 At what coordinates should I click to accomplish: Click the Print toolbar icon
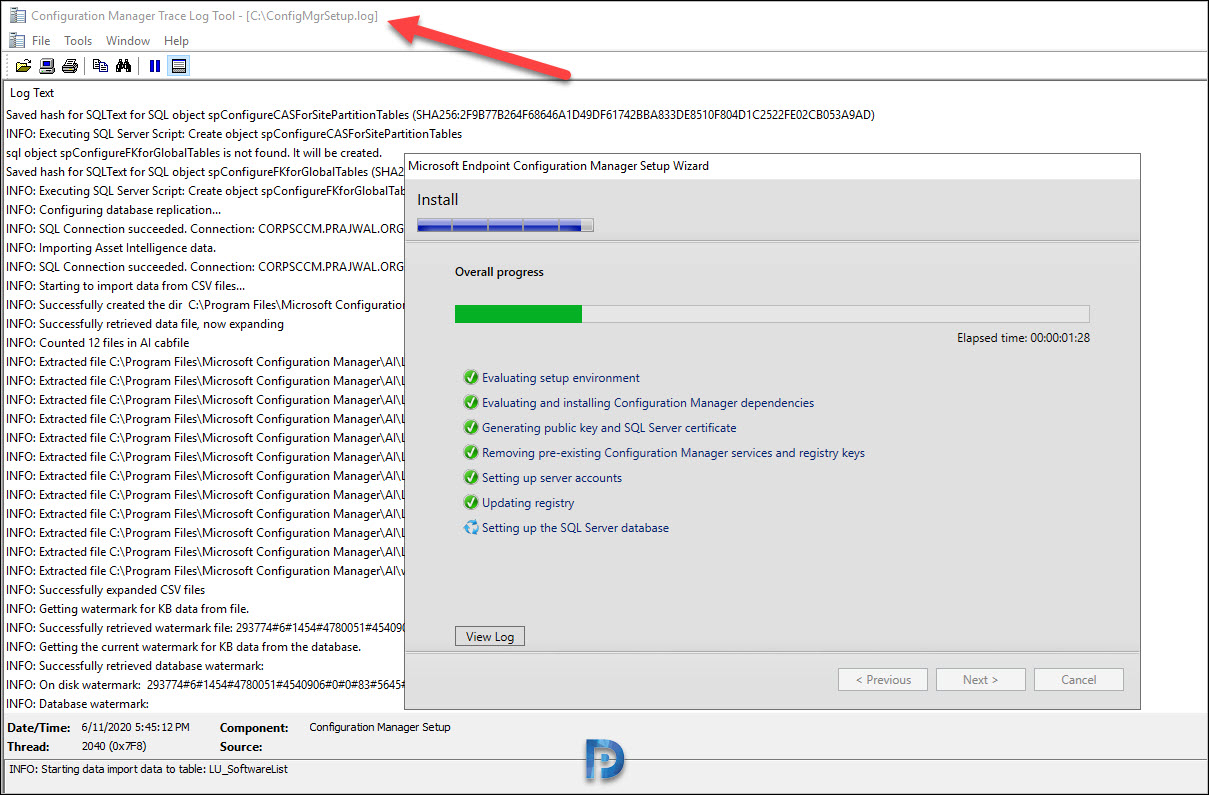(70, 66)
